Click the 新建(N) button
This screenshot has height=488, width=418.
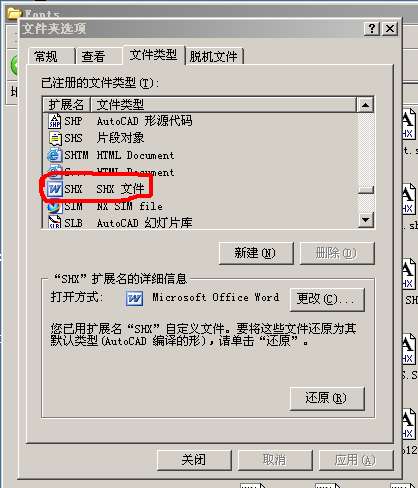256,253
